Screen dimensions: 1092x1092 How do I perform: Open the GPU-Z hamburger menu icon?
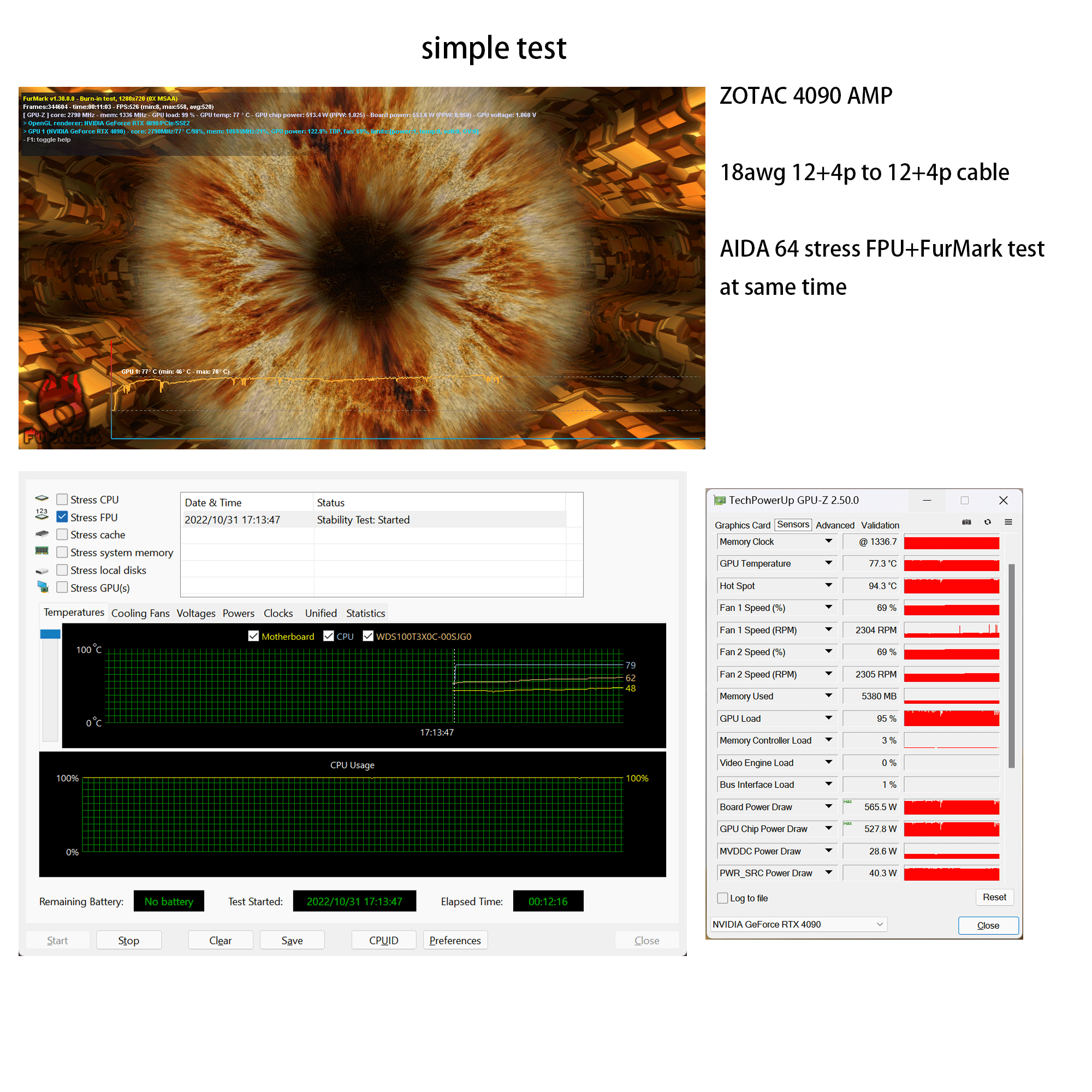(x=1008, y=523)
